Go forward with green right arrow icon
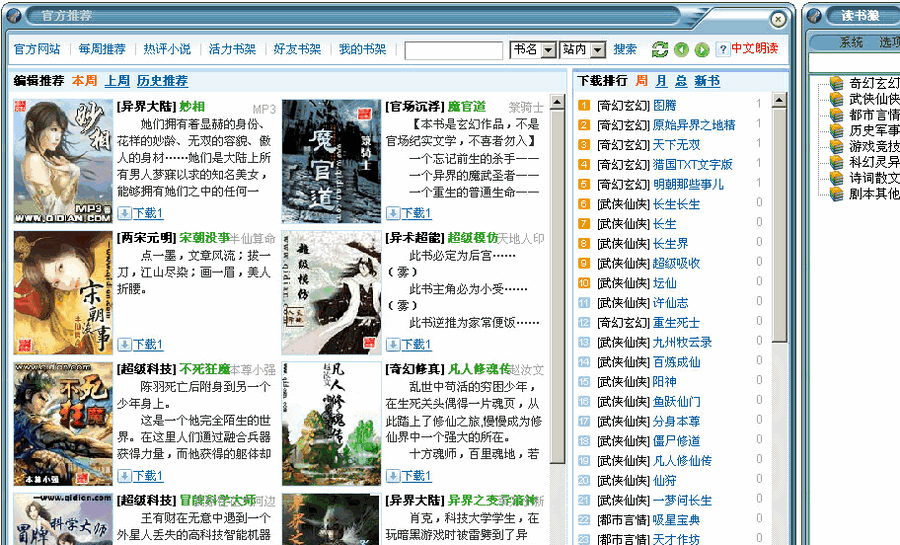 coord(702,50)
